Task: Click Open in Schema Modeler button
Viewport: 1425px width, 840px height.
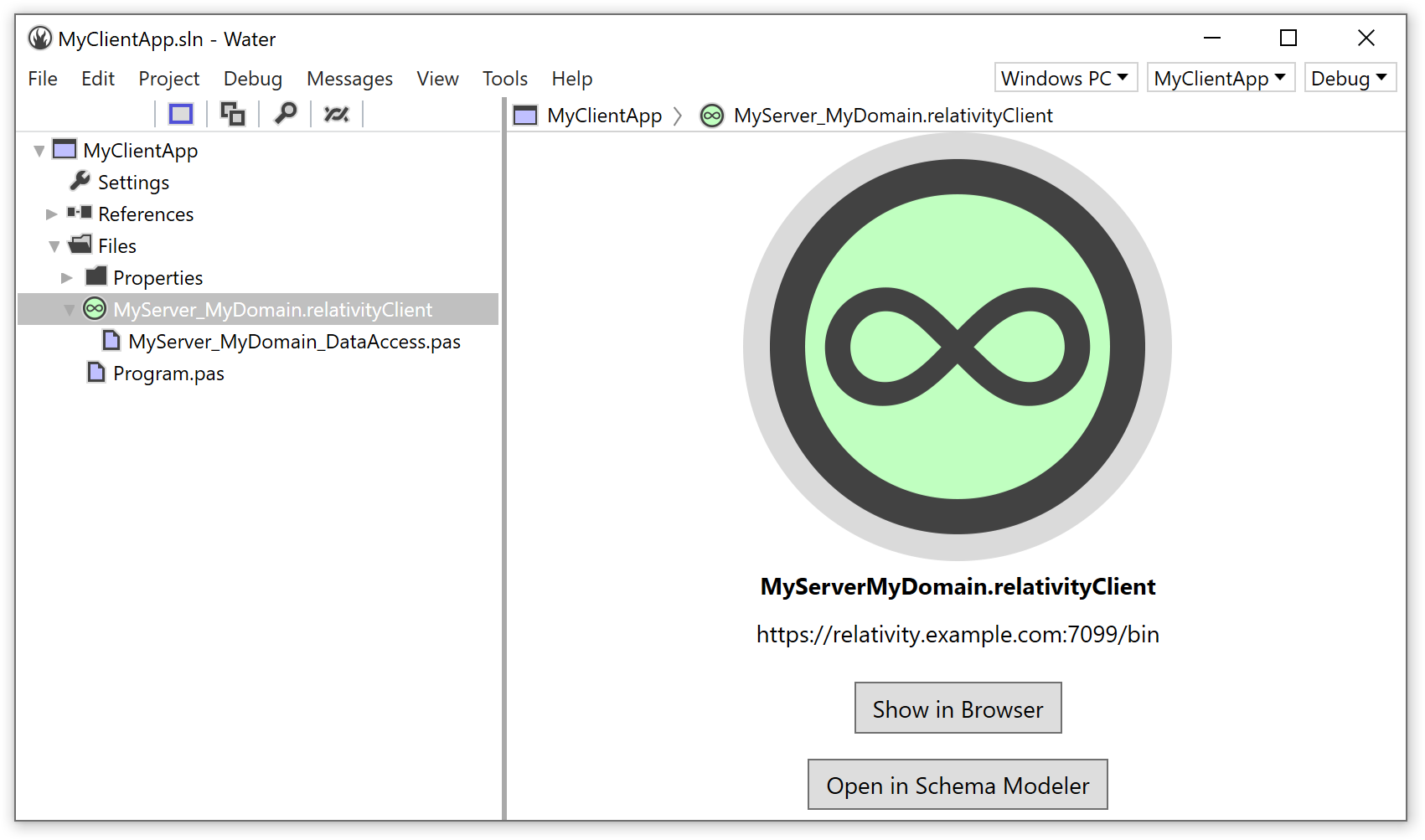Action: (958, 785)
